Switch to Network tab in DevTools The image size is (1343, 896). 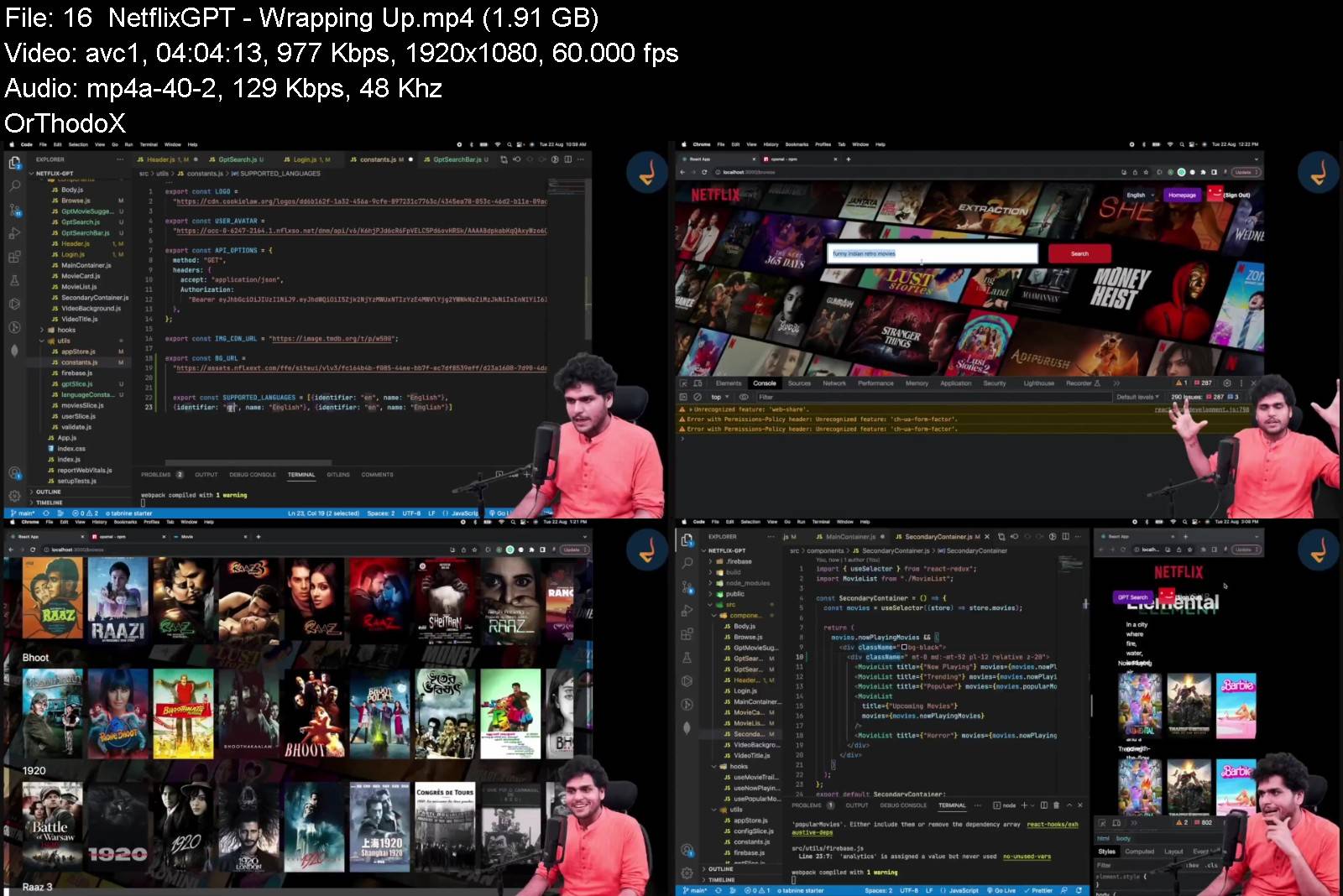pos(834,383)
